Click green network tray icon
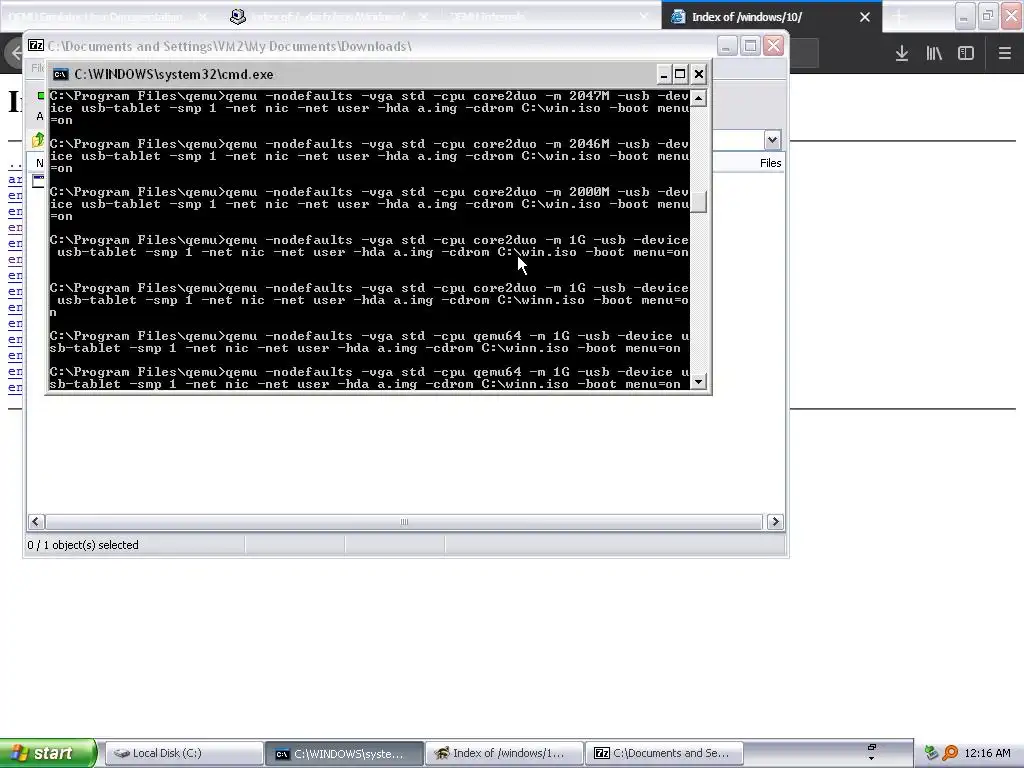The image size is (1024, 768). [932, 753]
